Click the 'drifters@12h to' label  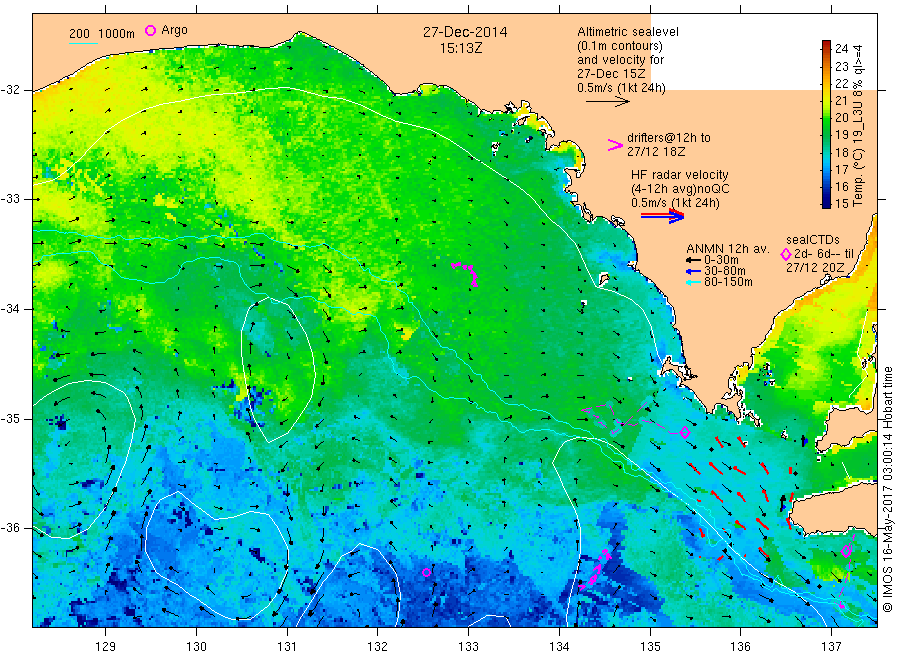[669, 138]
